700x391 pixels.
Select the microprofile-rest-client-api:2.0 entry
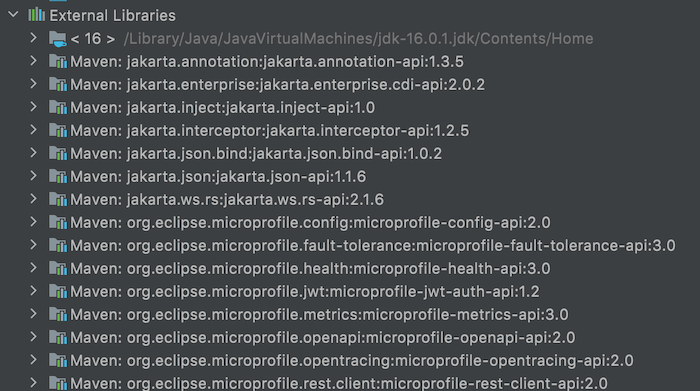coord(339,383)
